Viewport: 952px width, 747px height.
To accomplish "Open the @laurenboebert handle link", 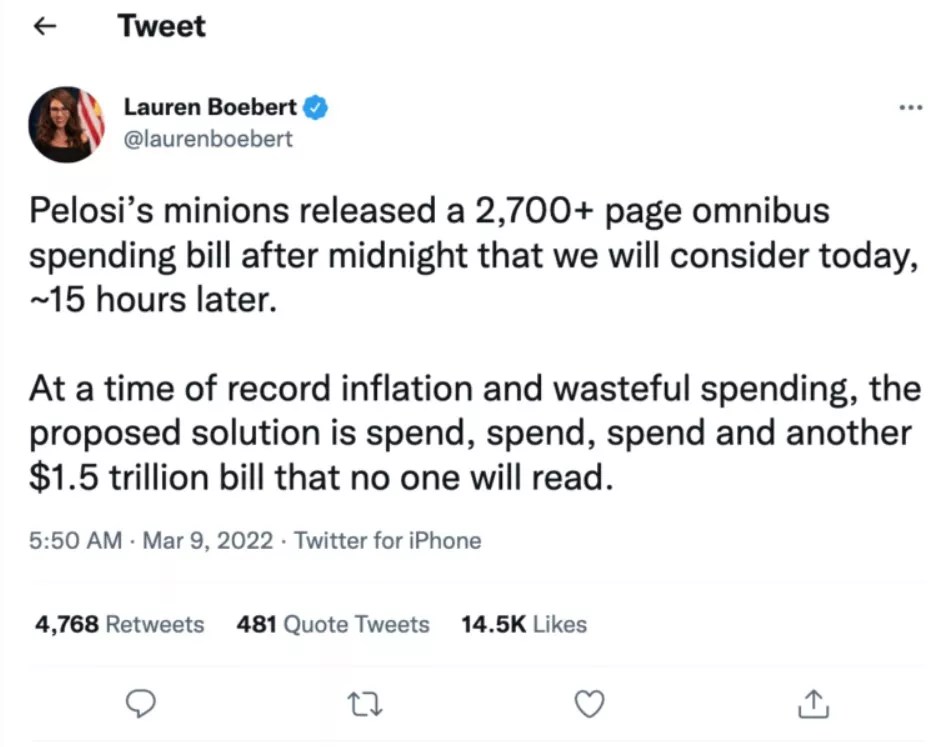I will click(208, 139).
